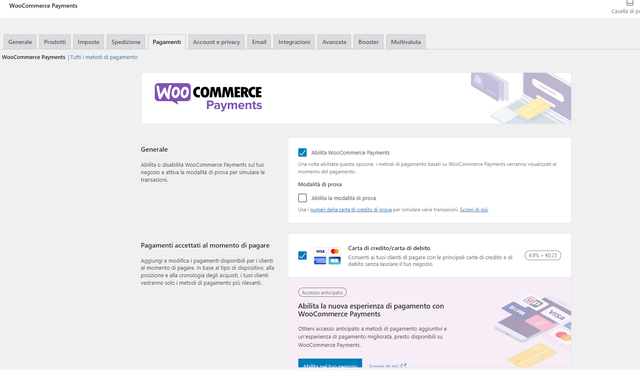Viewport: 640px width, 370px height.
Task: Click the Modalità di prova heading
Action: [320, 184]
